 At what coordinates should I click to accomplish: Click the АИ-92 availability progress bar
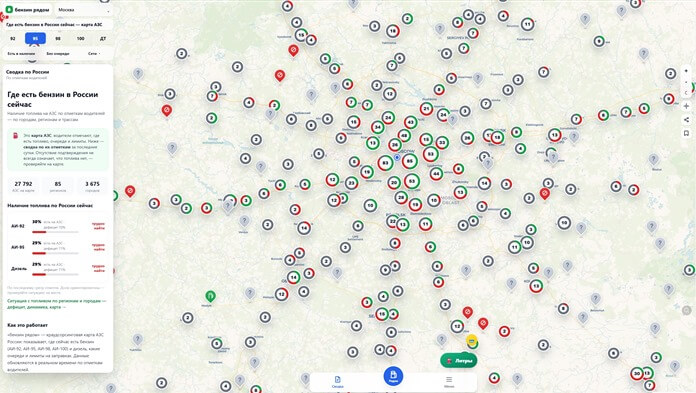(x=55, y=232)
